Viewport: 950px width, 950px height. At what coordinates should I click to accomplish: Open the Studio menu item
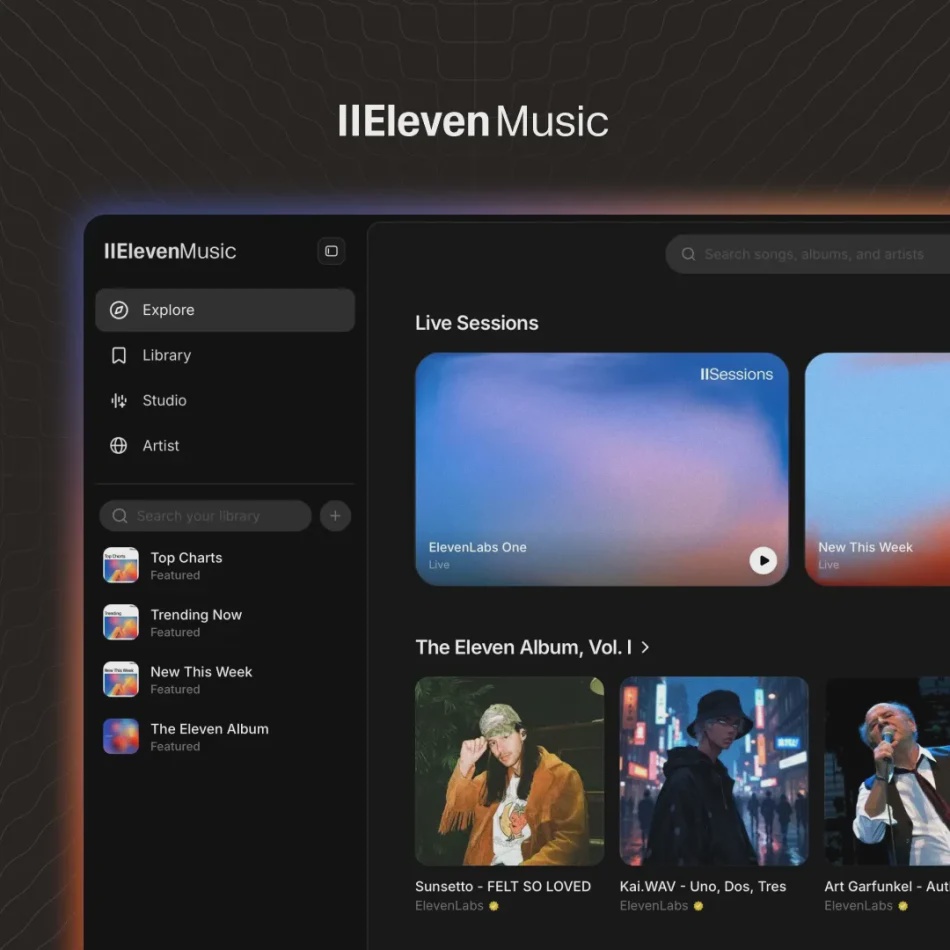point(225,400)
